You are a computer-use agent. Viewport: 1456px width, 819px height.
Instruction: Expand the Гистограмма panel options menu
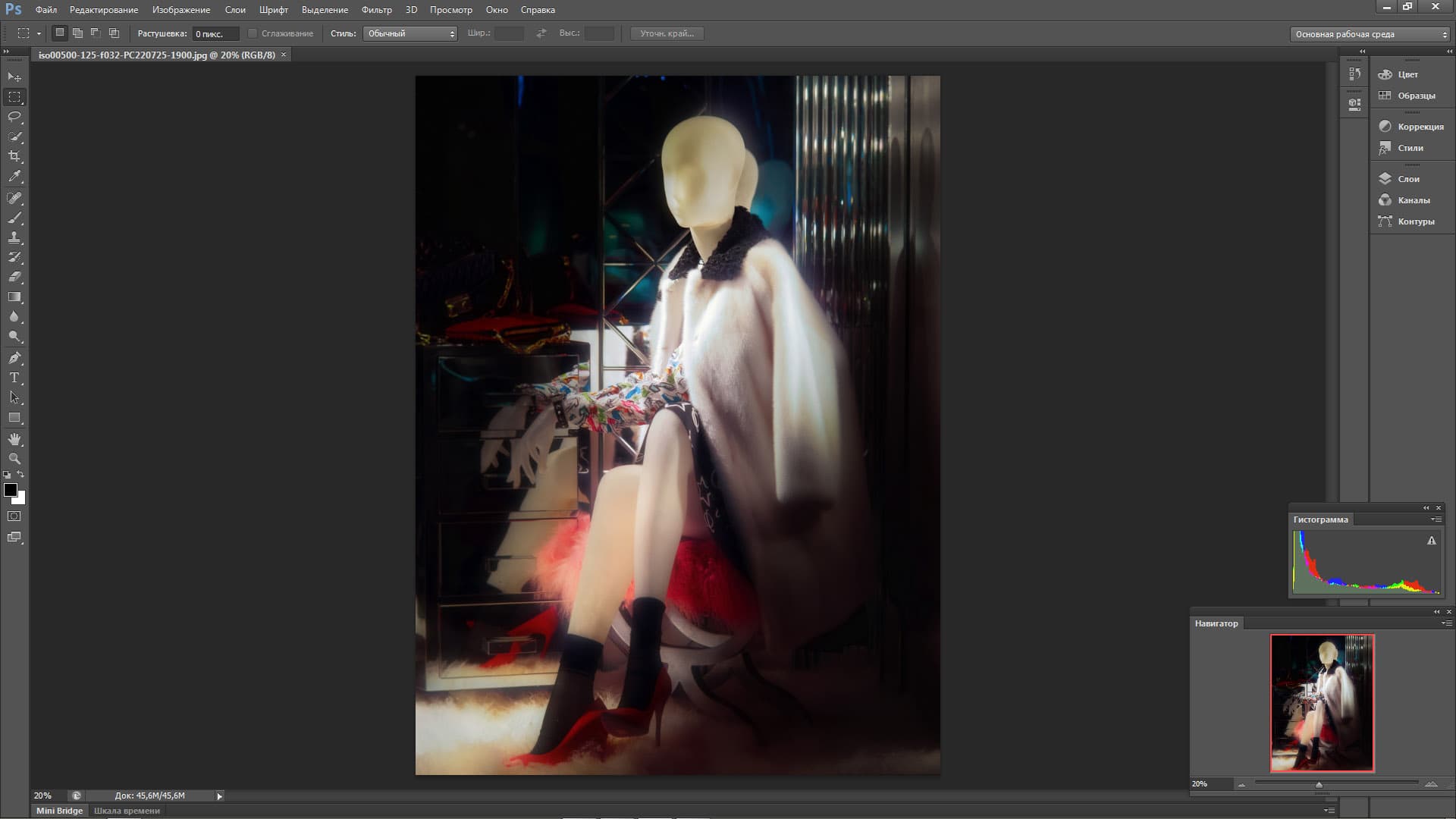(x=1436, y=519)
